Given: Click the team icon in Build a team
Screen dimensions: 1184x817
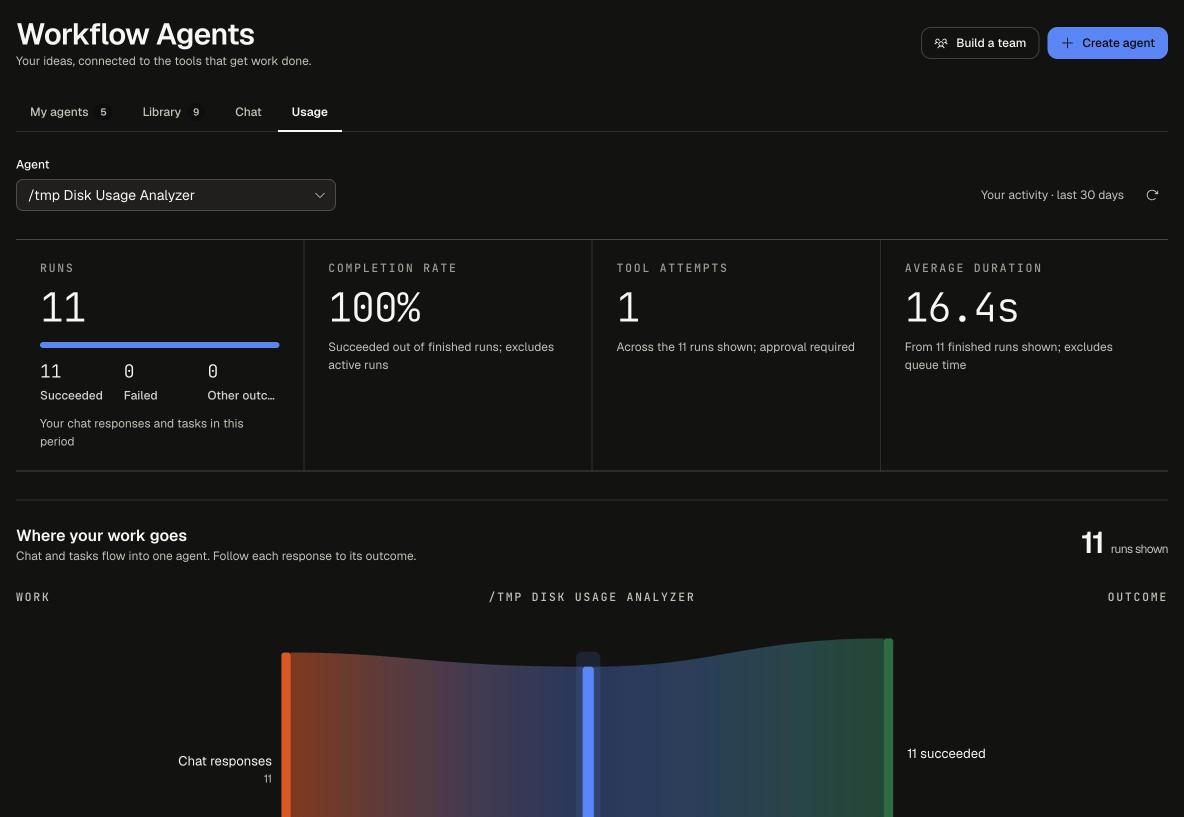Looking at the screenshot, I should pos(941,43).
